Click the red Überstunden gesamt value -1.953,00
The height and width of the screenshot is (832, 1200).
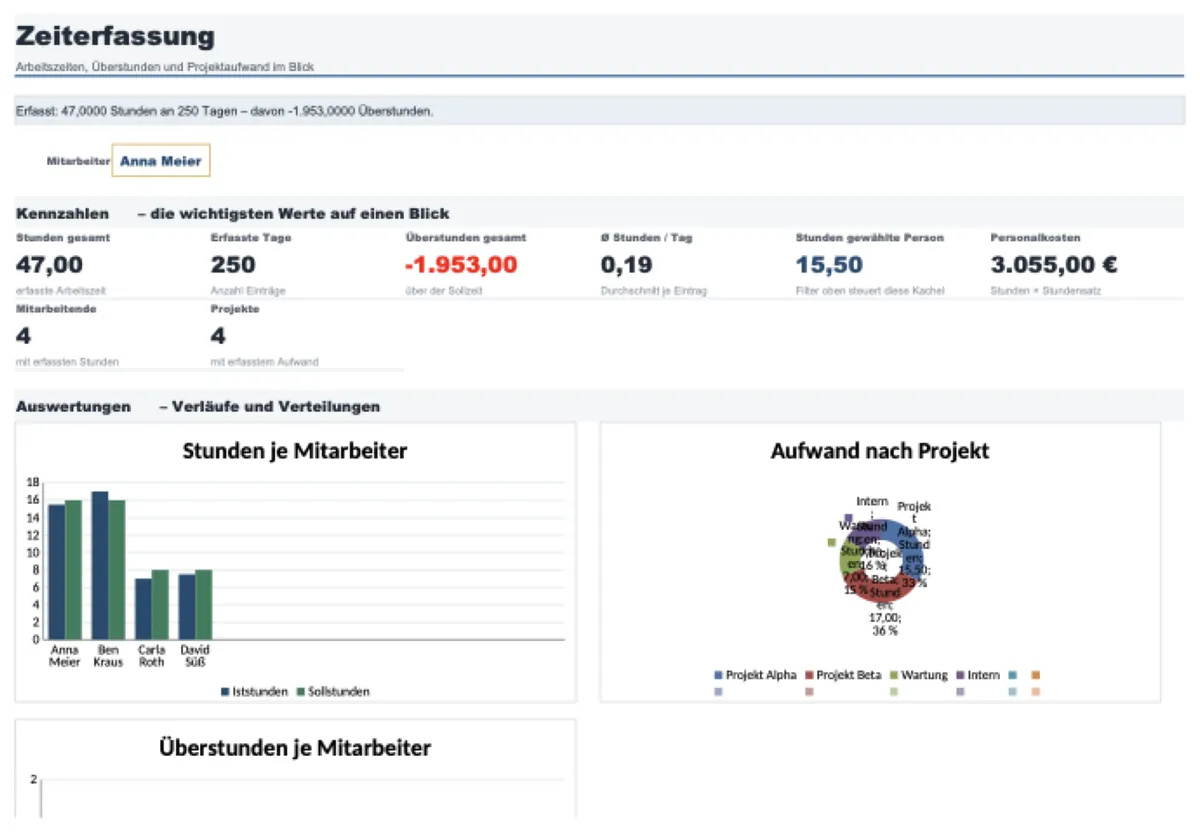click(x=461, y=265)
